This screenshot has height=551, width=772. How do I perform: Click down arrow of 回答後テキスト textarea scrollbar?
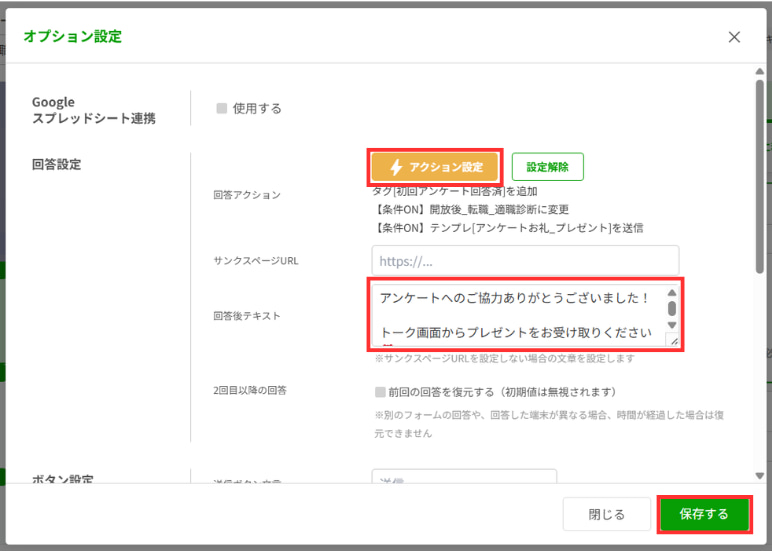(672, 325)
